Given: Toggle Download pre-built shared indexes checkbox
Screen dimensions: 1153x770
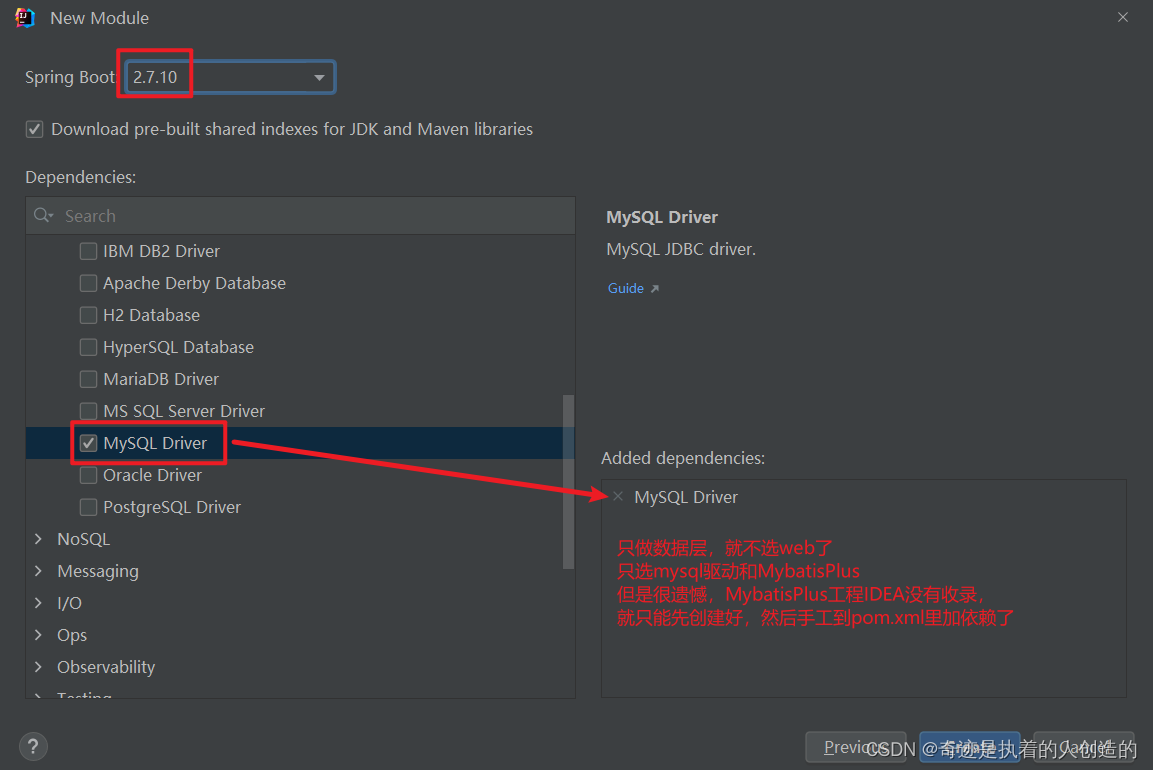Looking at the screenshot, I should click(34, 129).
